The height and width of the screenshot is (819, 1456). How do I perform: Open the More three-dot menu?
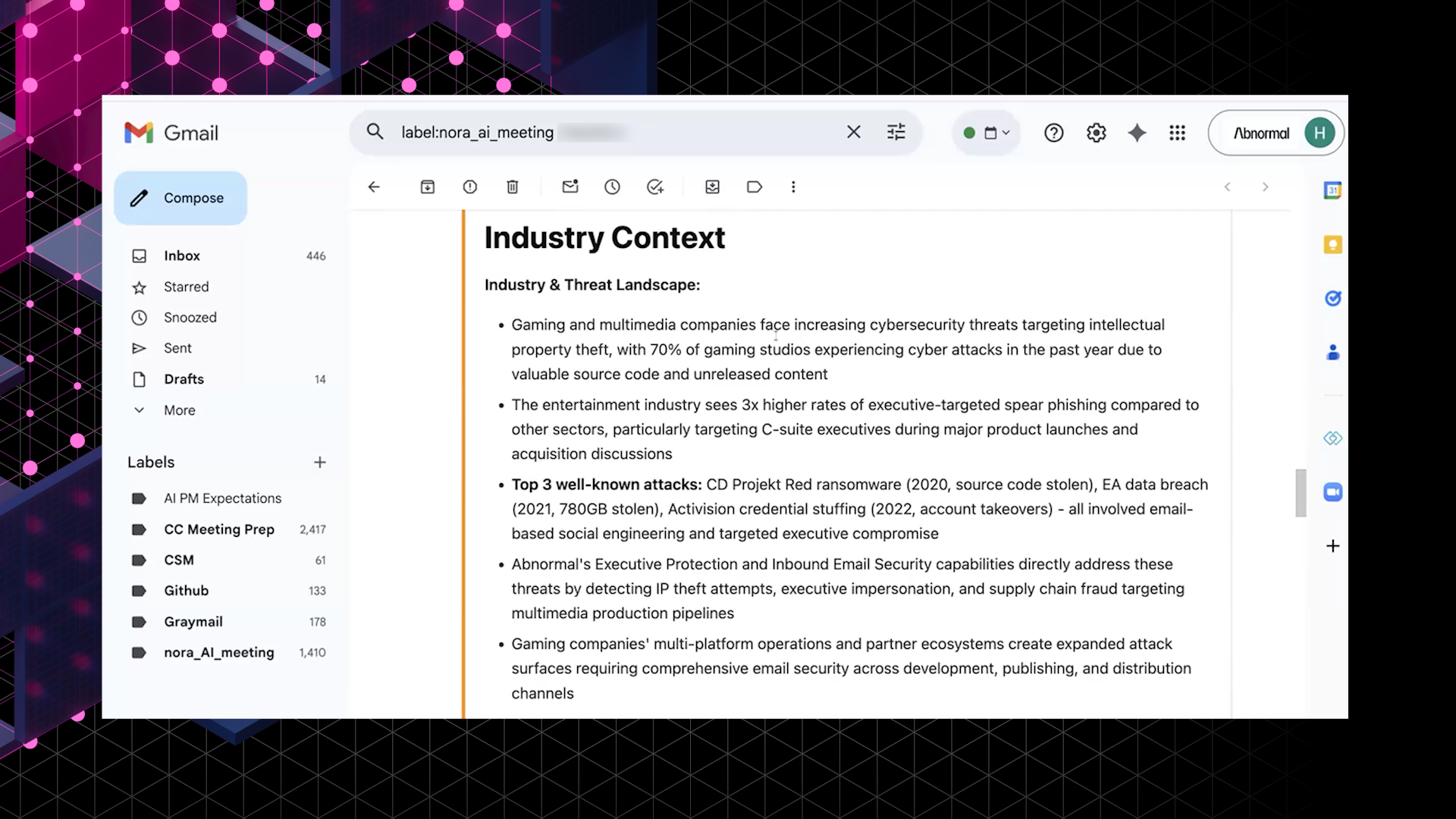[793, 187]
